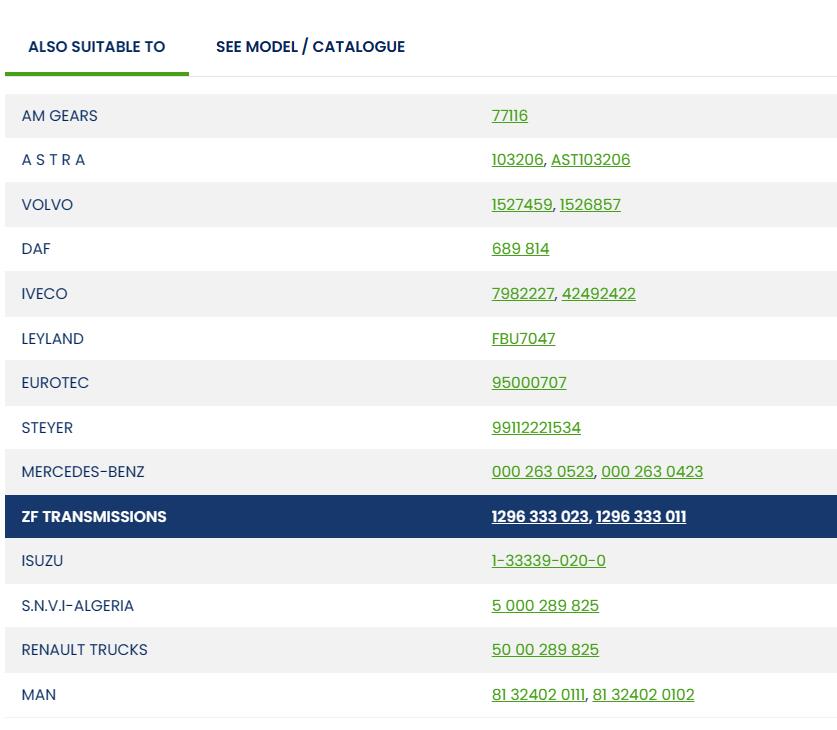Open Steyer part 99112221534
The image size is (837, 730).
536,428
